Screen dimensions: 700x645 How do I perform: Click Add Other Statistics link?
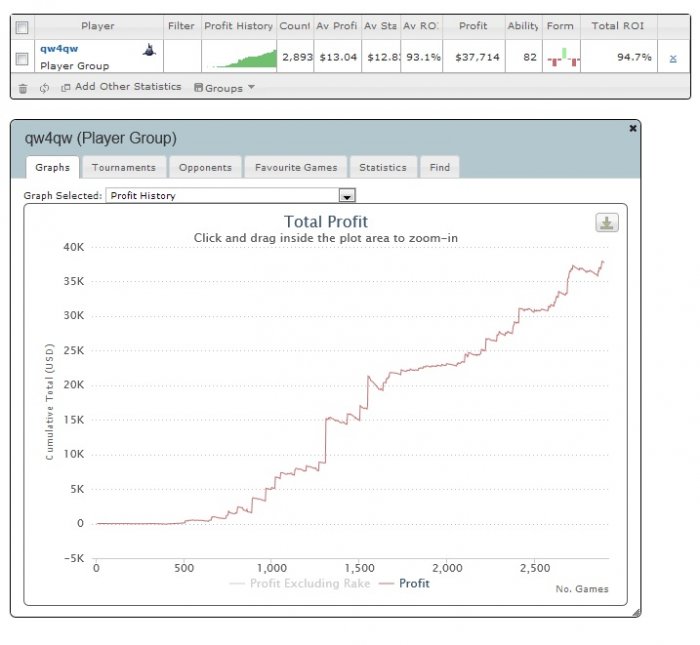[x=121, y=87]
